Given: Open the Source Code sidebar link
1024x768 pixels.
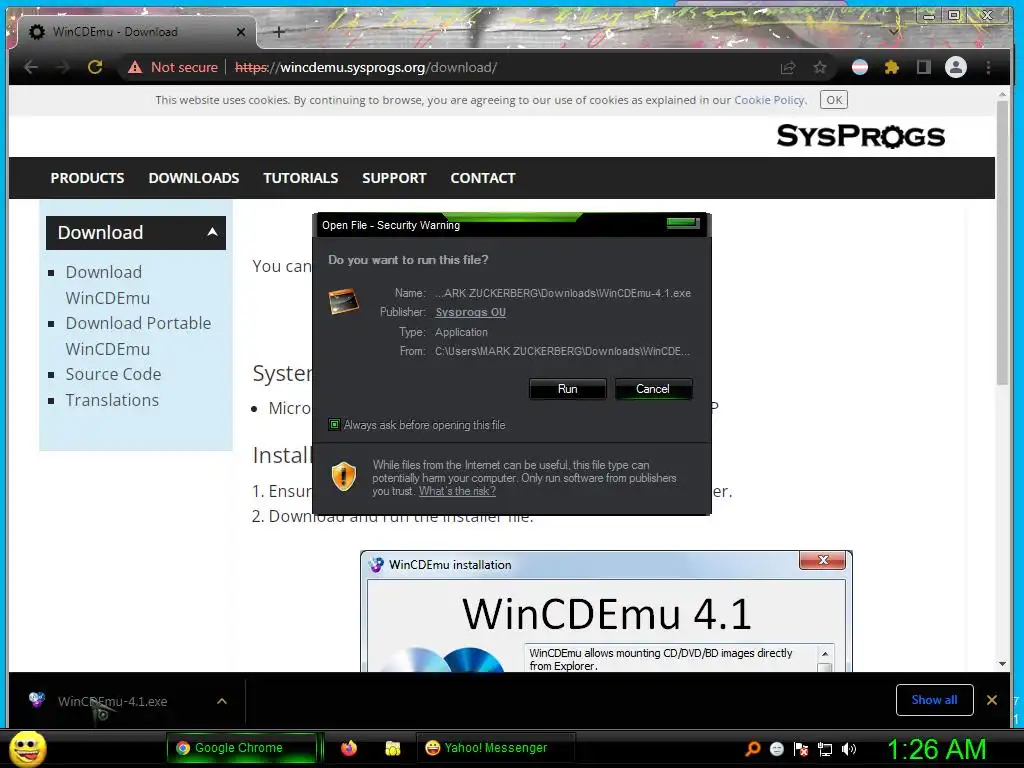Looking at the screenshot, I should click(x=113, y=374).
